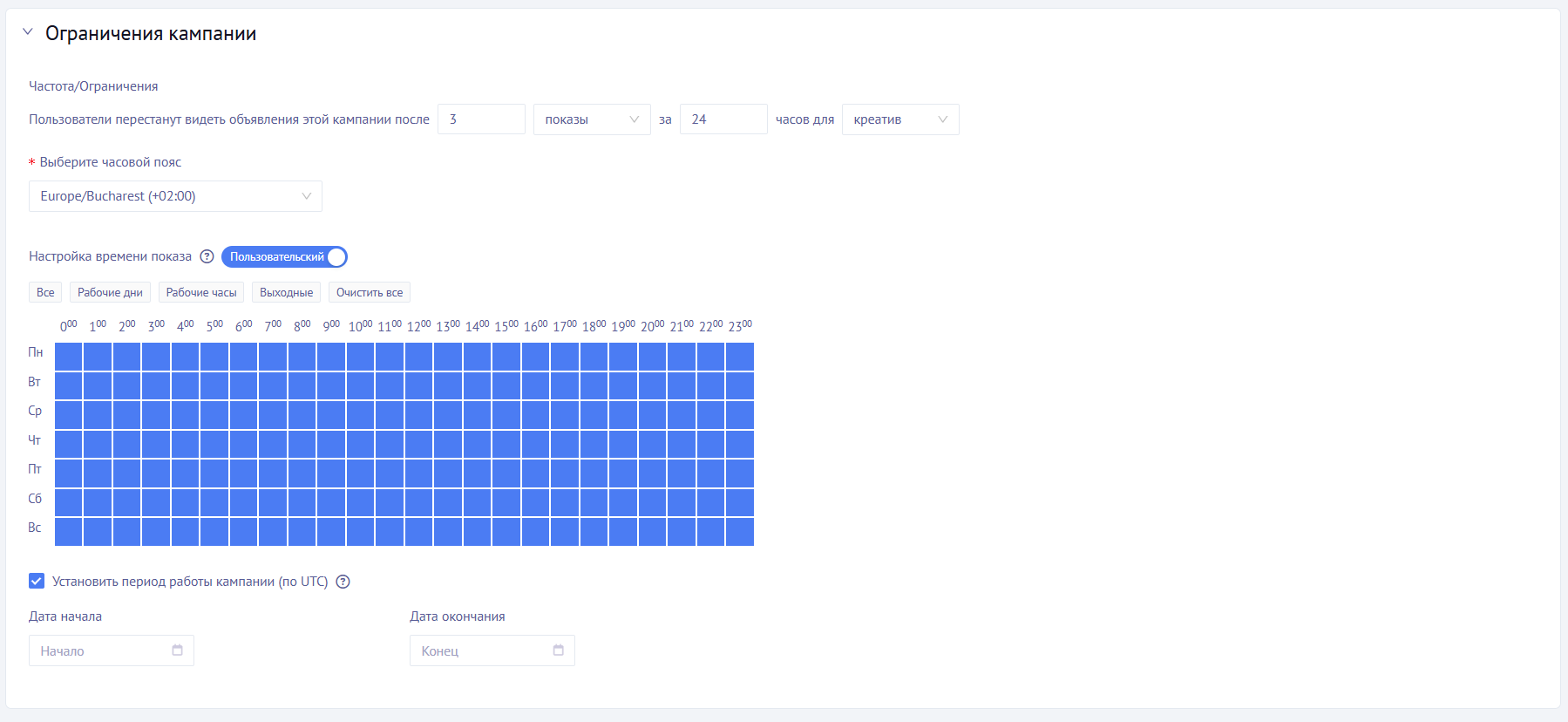Toggle the Пользовательский schedule switch
Image resolution: width=1568 pixels, height=722 pixels.
pyautogui.click(x=284, y=256)
